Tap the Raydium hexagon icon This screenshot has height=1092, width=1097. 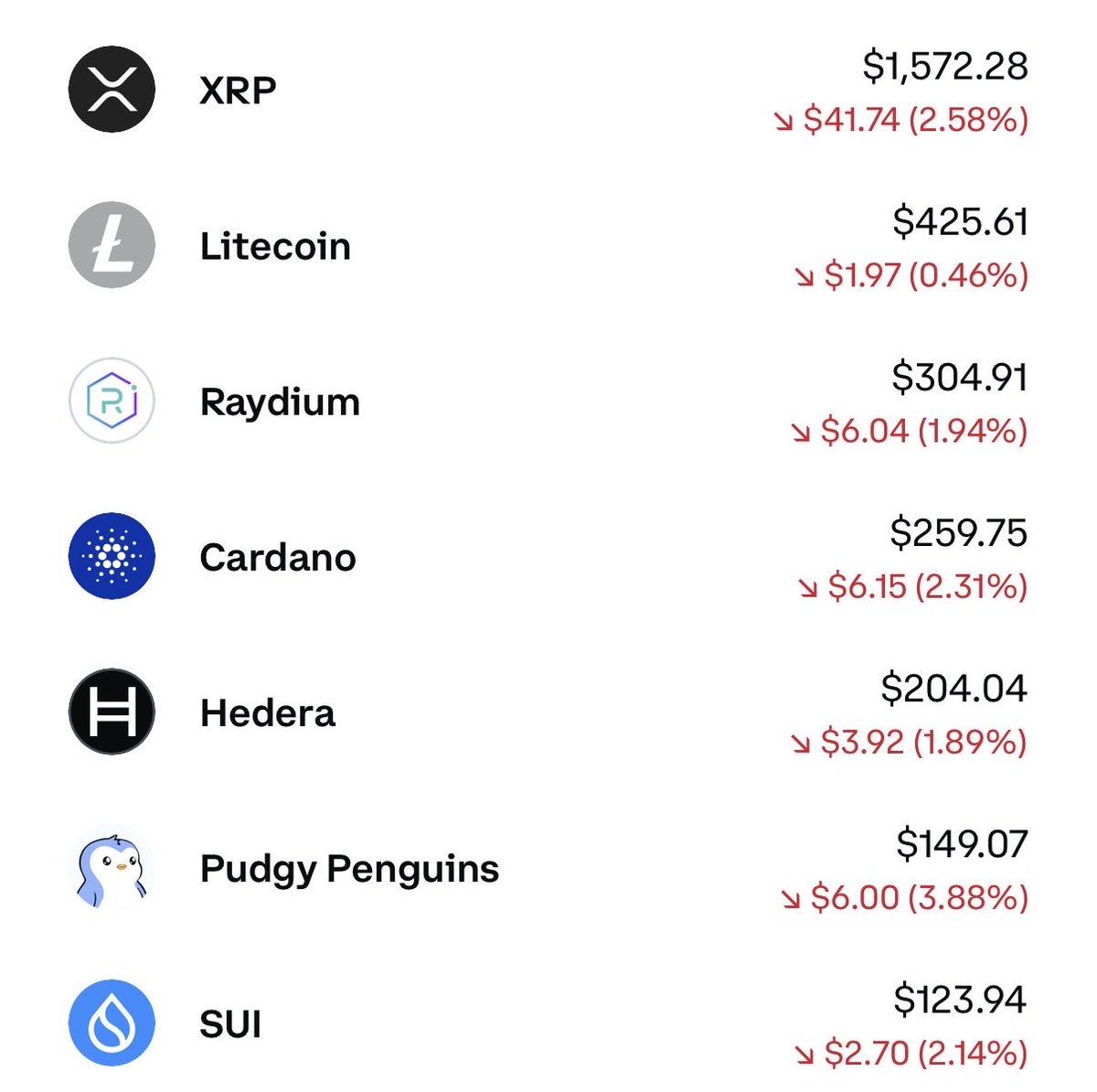pyautogui.click(x=112, y=401)
